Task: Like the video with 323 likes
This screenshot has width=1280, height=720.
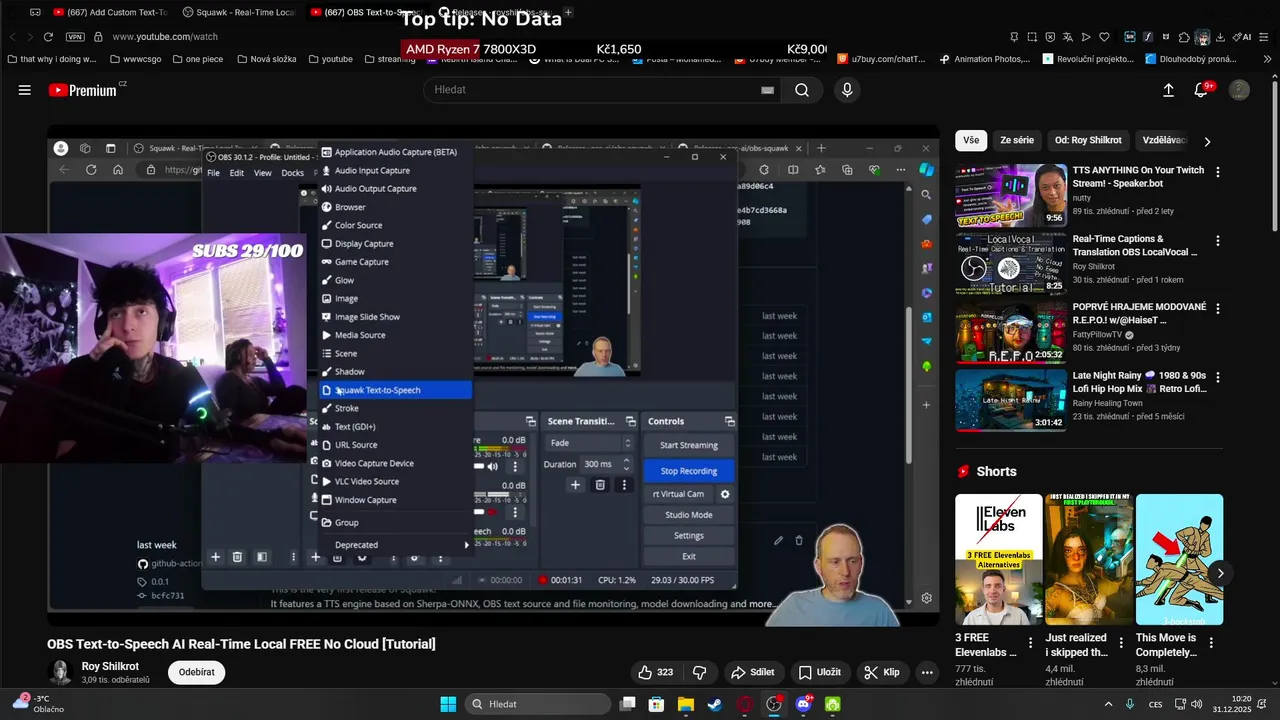Action: [x=656, y=673]
